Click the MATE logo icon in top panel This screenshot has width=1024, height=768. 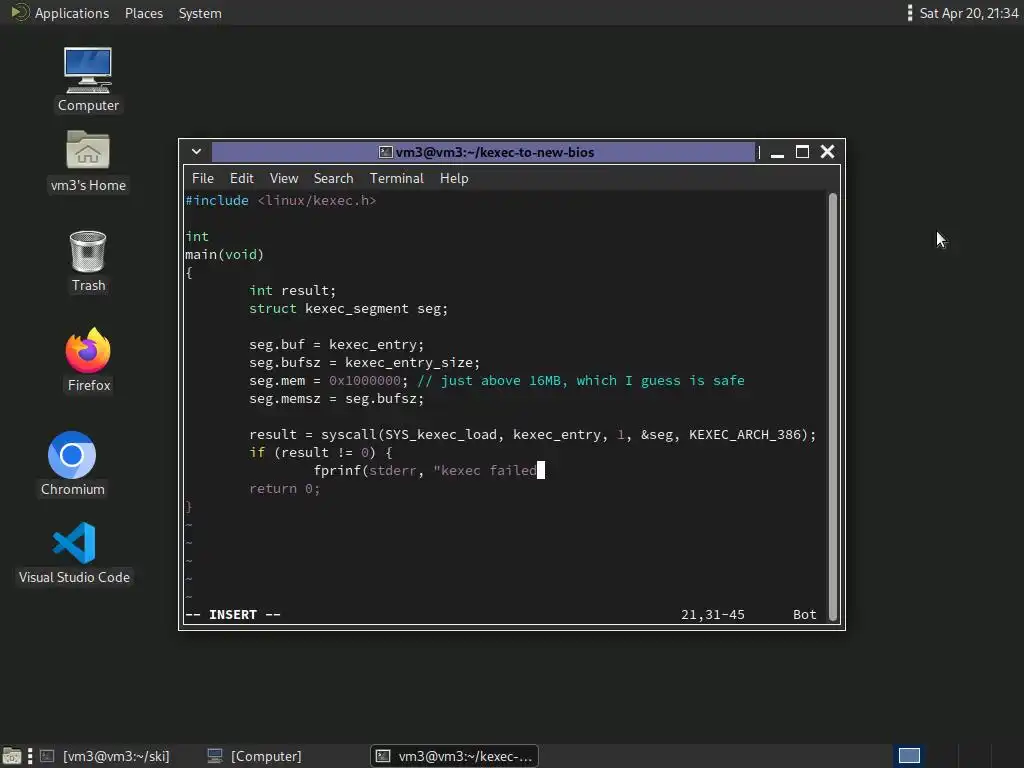[x=20, y=12]
